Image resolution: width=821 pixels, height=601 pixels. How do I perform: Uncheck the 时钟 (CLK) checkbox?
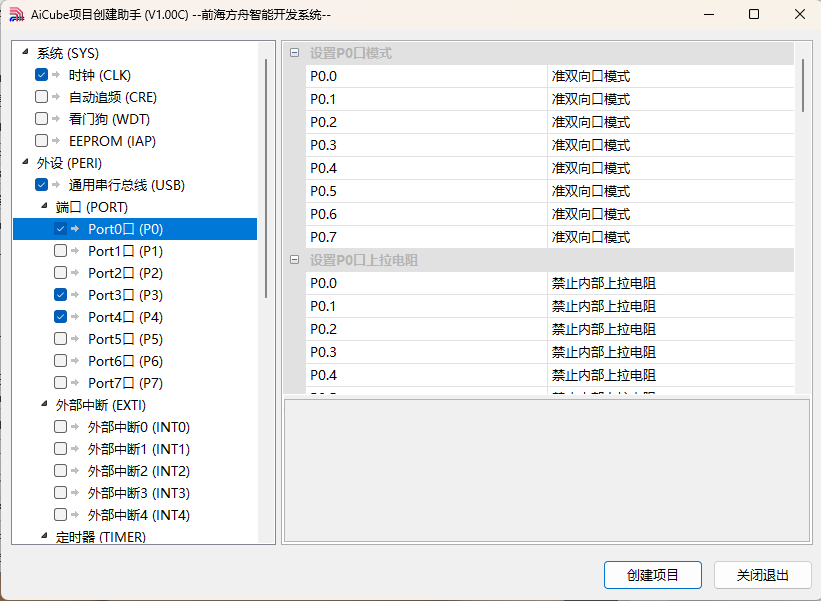41,75
